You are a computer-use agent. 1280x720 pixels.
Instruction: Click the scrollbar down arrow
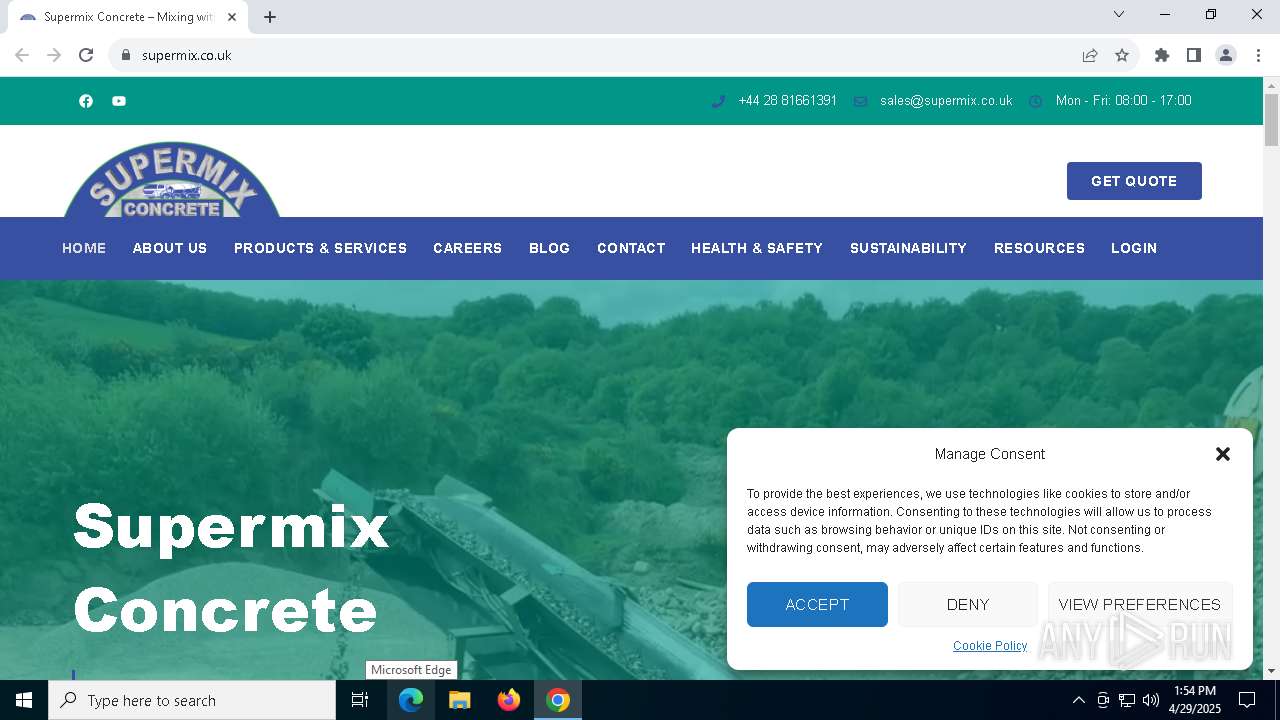[x=1271, y=671]
